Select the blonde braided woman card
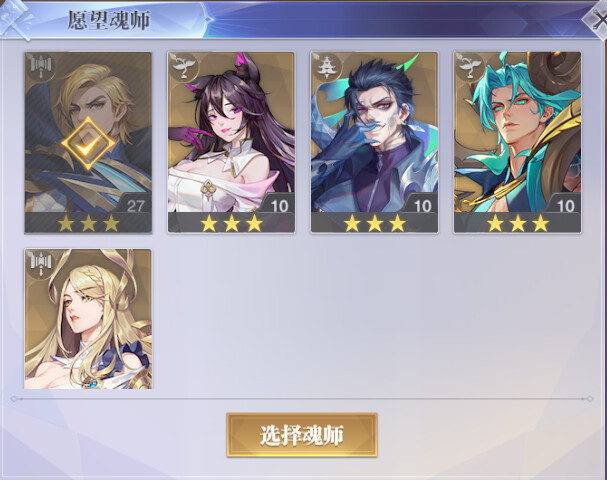Screen dimensions: 607x480 tap(88, 319)
